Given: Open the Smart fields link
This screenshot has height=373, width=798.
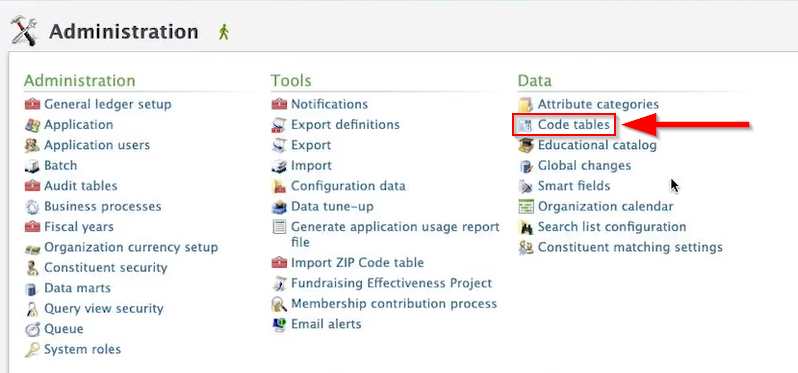Looking at the screenshot, I should click(574, 186).
